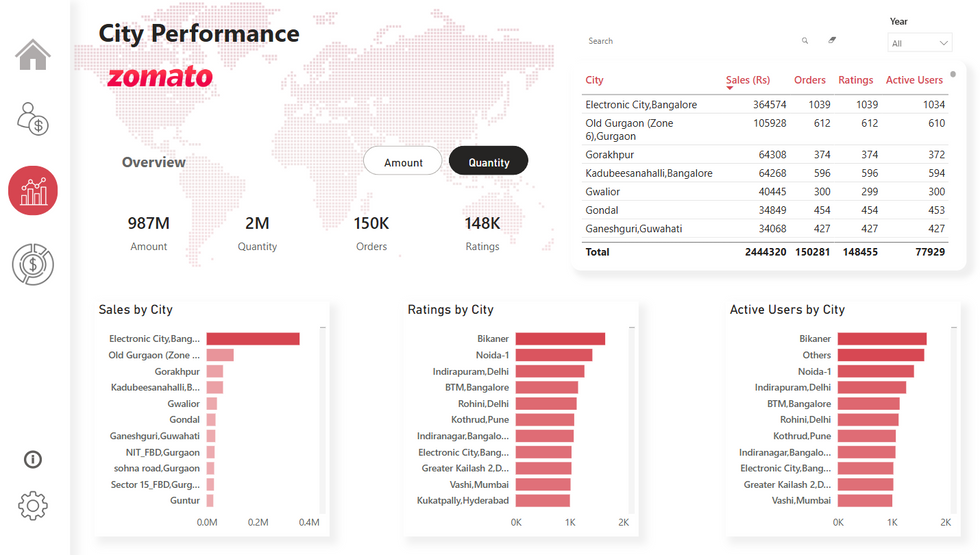Click the 364574 sales value
This screenshot has height=555, width=980.
click(x=769, y=104)
